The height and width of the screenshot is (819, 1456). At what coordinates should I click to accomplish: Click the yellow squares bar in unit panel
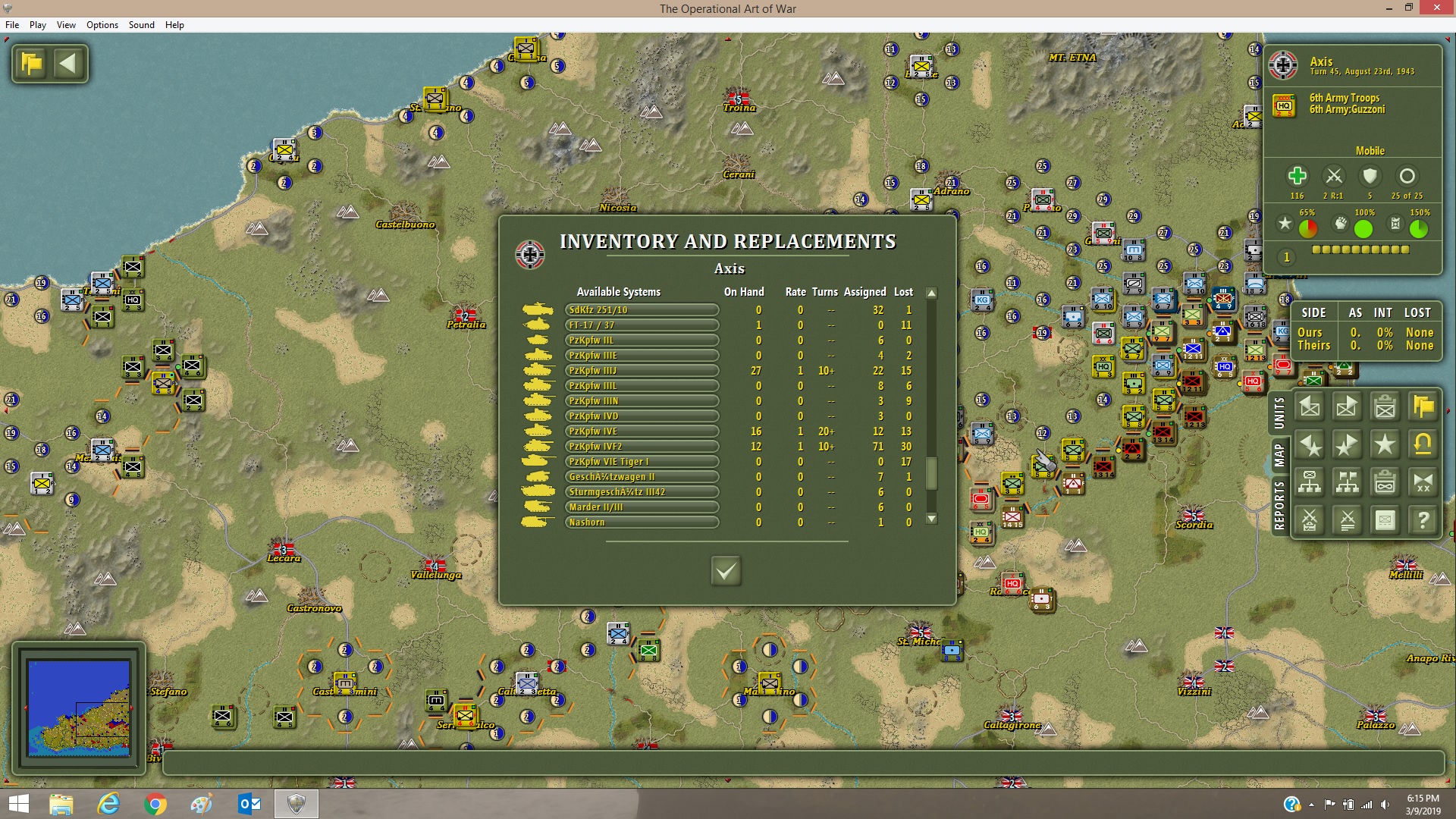(1360, 249)
